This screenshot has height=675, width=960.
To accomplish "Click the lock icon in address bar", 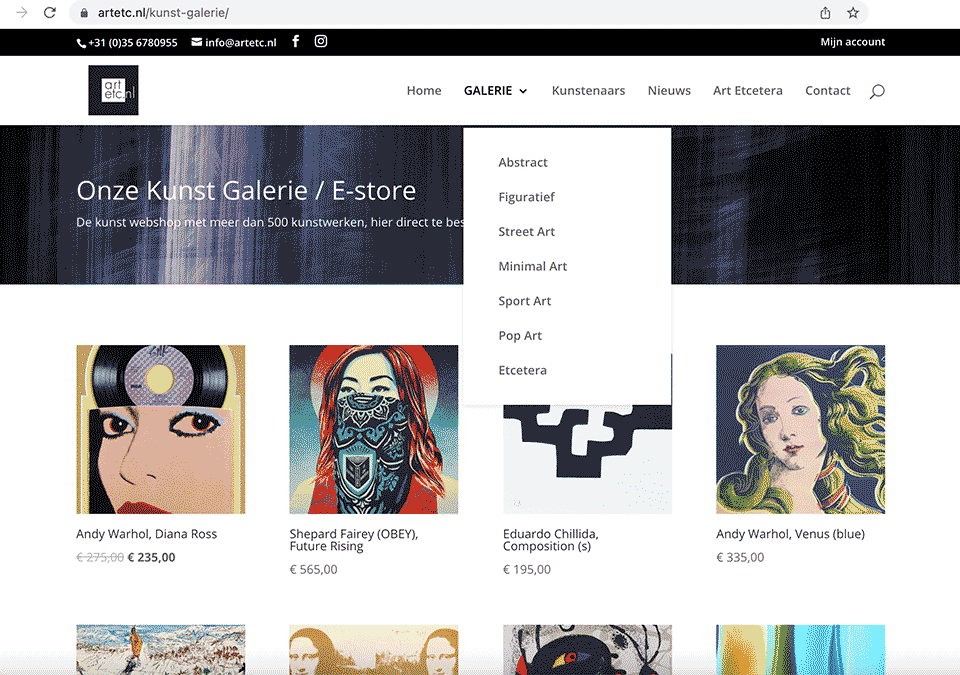I will [x=84, y=13].
